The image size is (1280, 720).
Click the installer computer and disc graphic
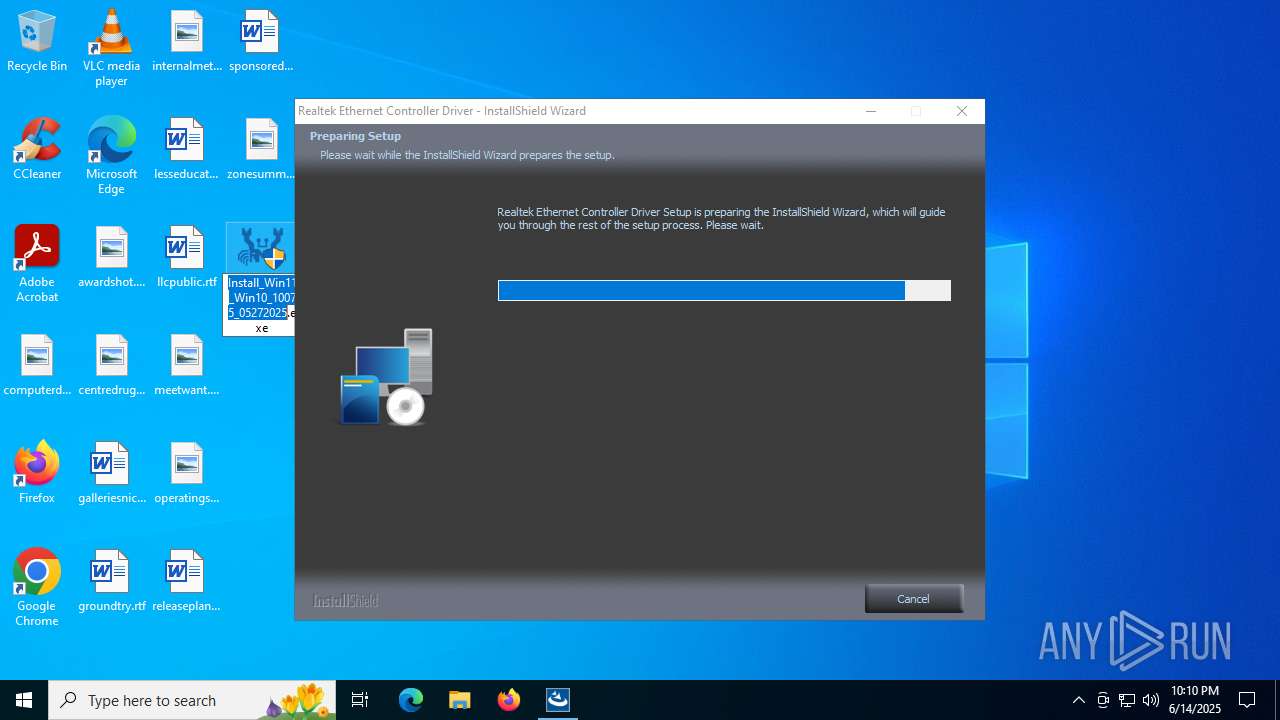pos(386,377)
